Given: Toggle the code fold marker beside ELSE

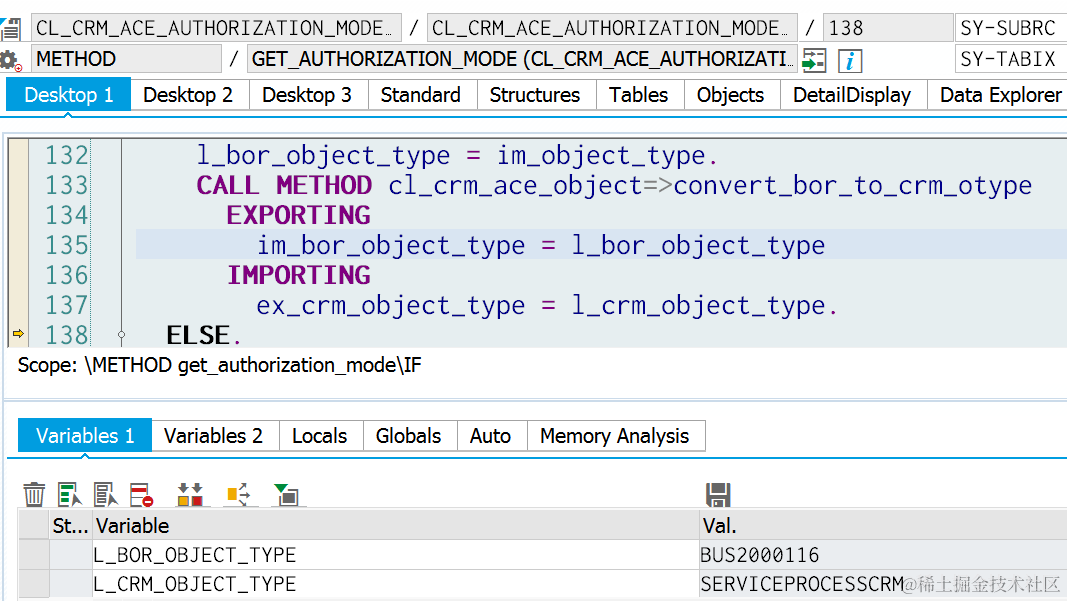Looking at the screenshot, I should pos(121,335).
